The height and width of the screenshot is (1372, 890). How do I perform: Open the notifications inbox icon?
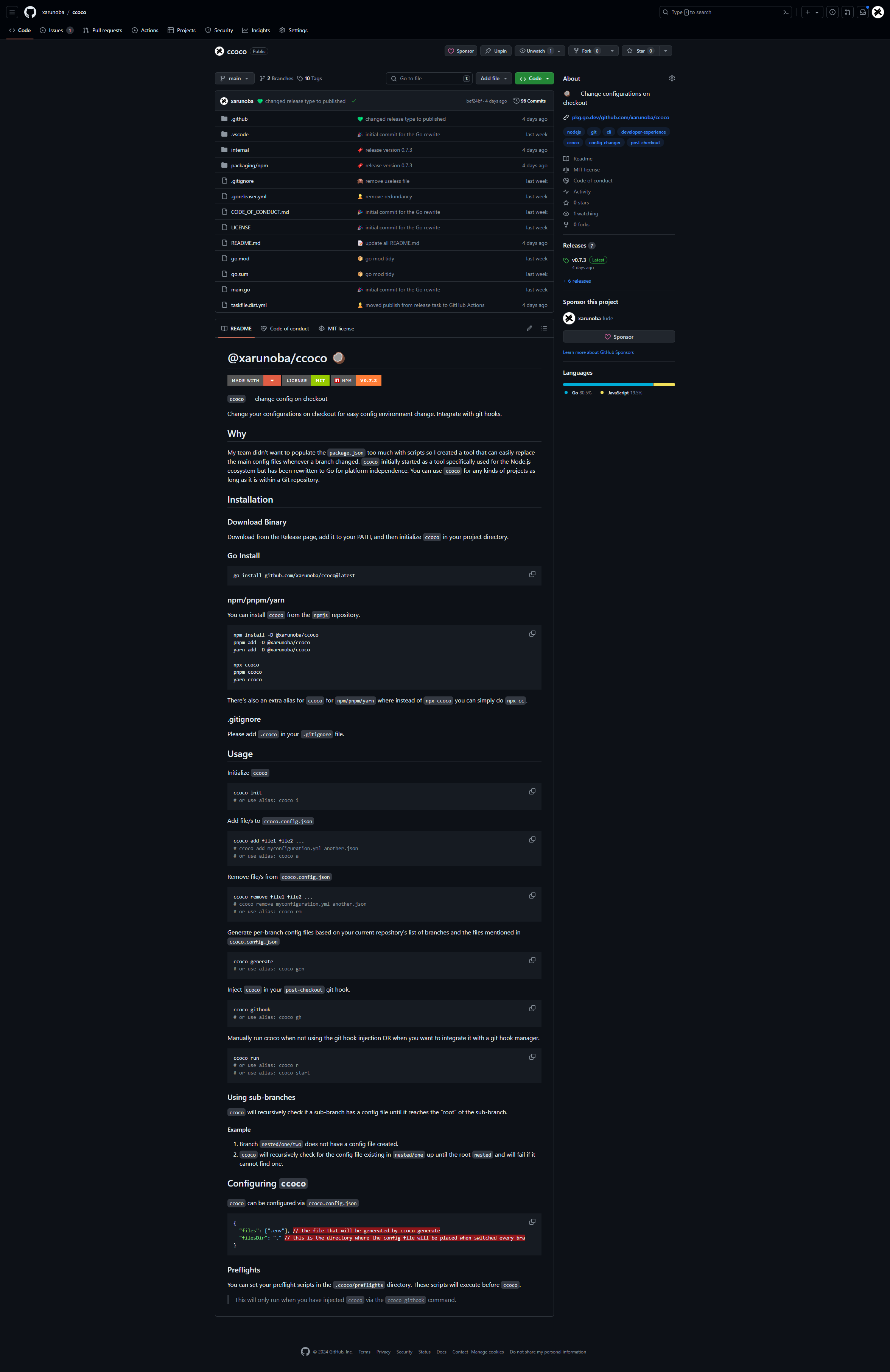[x=862, y=11]
